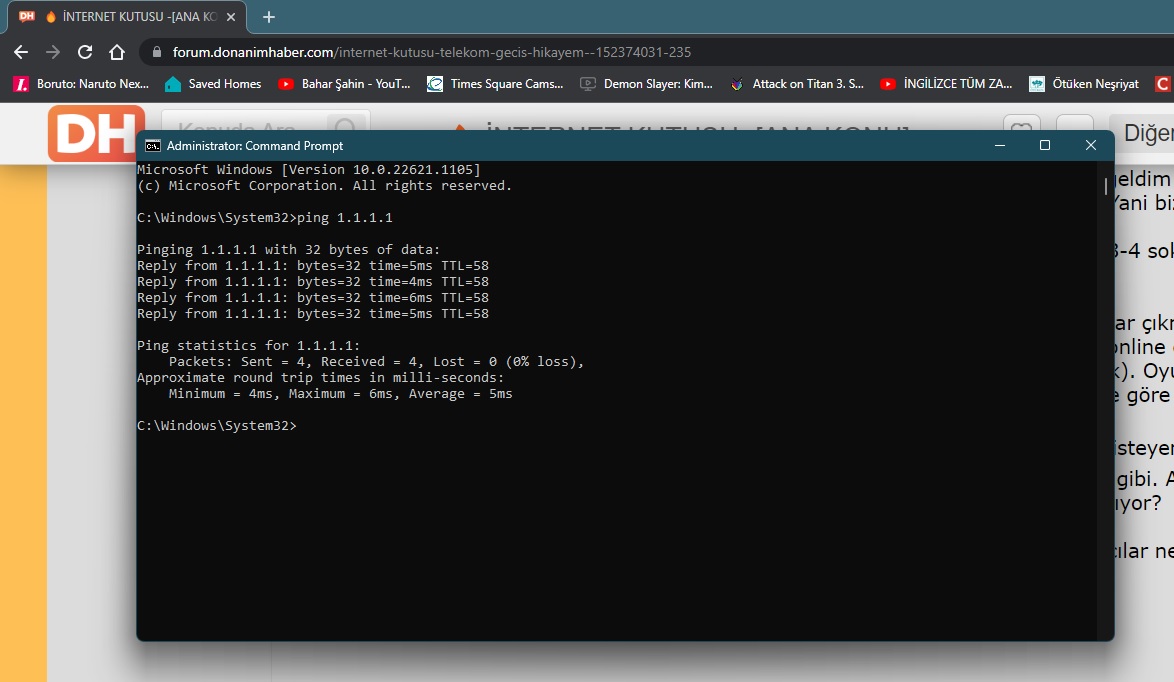
Task: Click the reply line with time=6ms
Action: (x=313, y=298)
